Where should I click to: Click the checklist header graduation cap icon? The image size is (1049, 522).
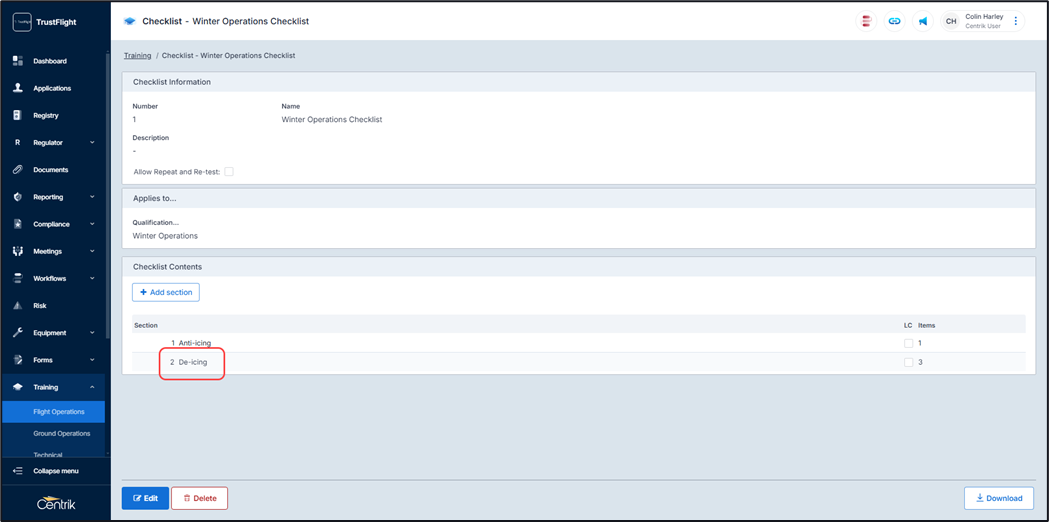[x=130, y=21]
